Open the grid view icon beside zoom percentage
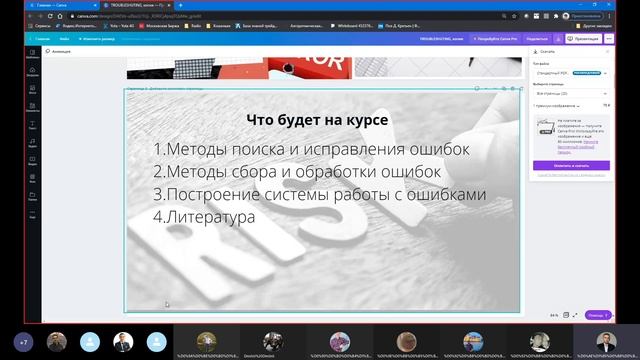 pyautogui.click(x=566, y=315)
